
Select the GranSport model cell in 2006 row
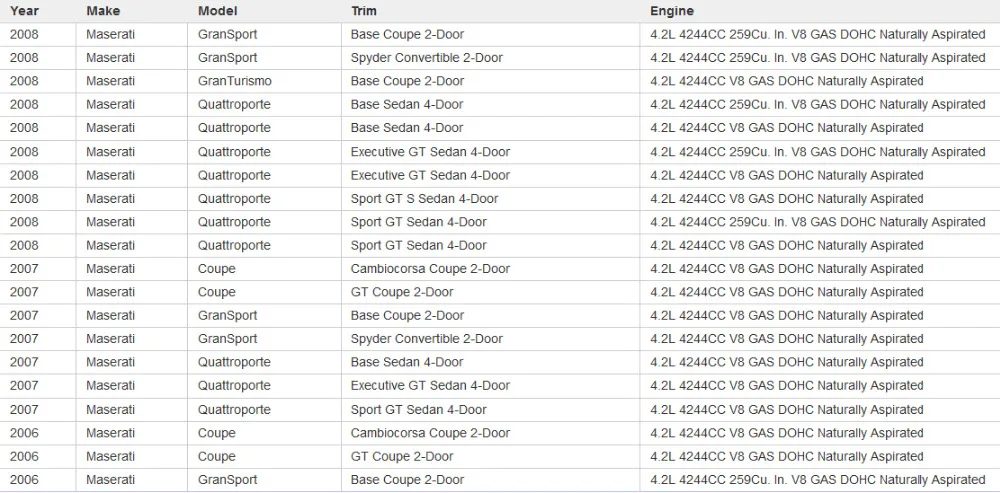[228, 480]
